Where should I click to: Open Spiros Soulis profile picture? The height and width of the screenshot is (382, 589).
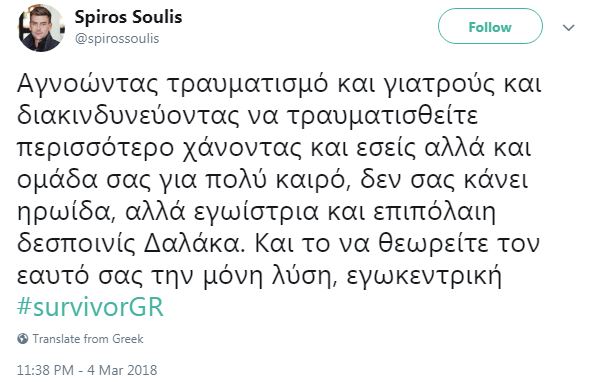(x=41, y=28)
